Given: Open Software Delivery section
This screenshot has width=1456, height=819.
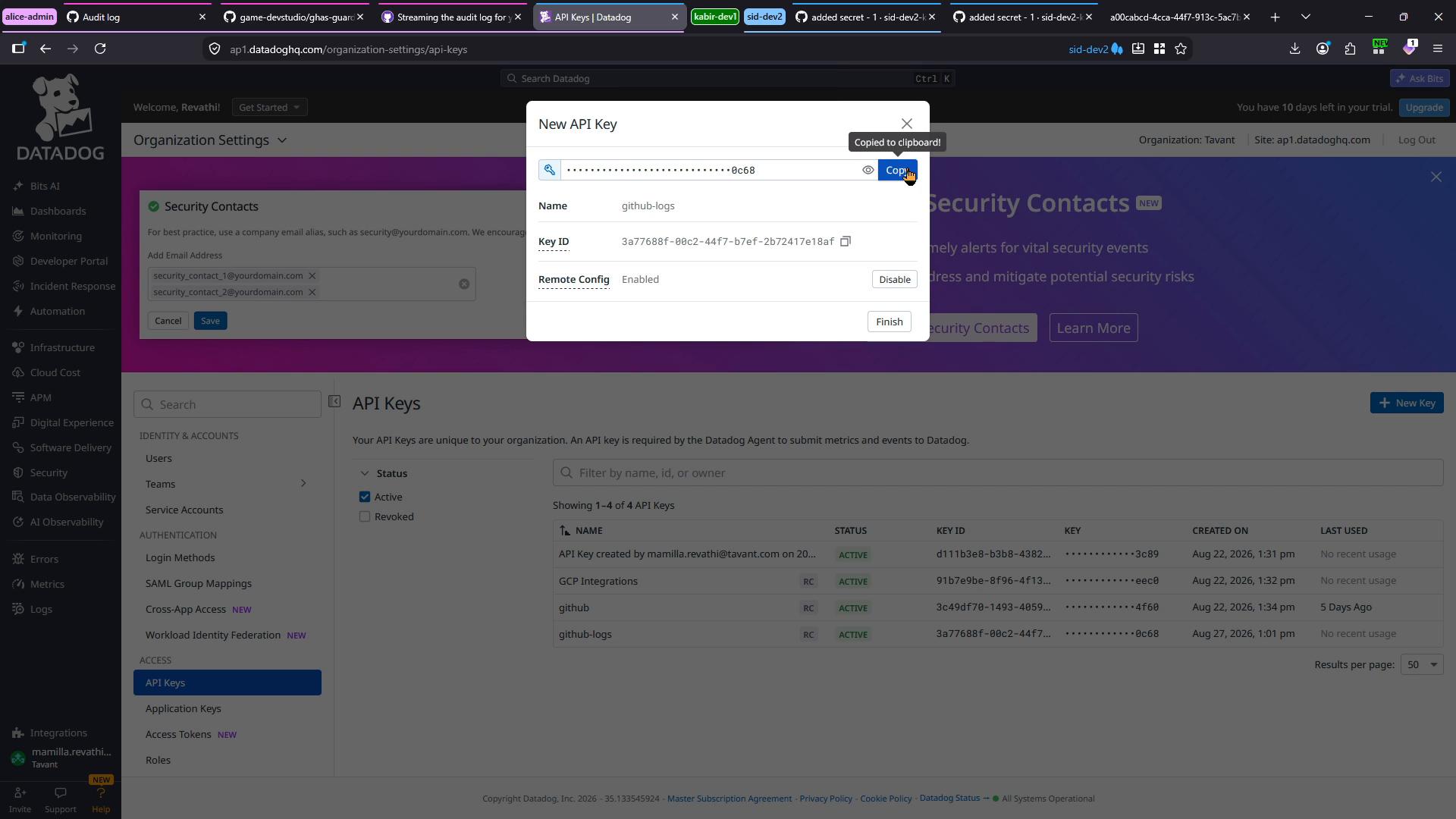Looking at the screenshot, I should click(x=71, y=447).
